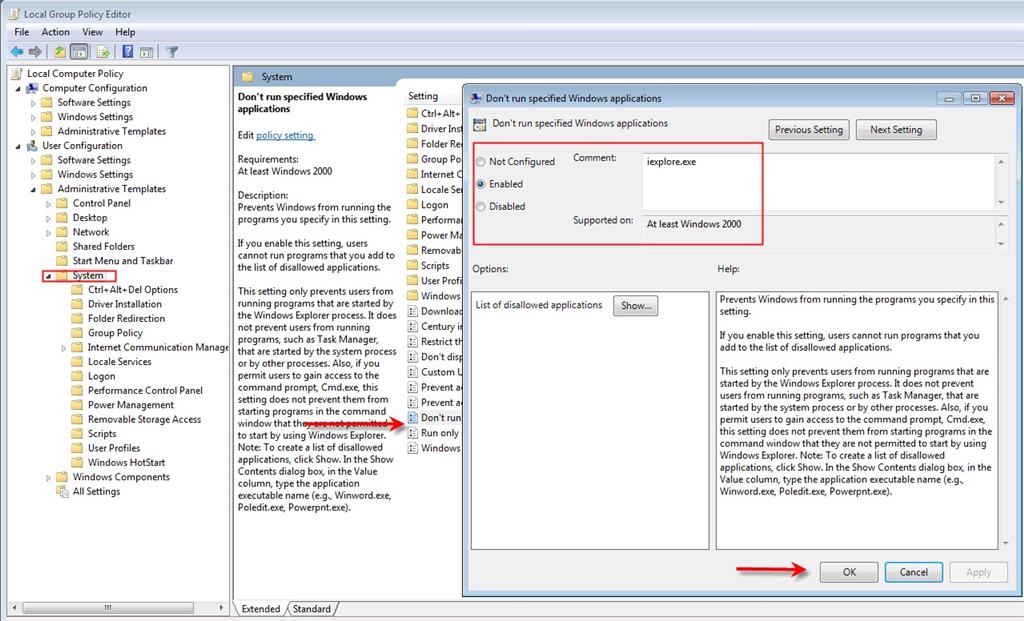This screenshot has height=621, width=1024.
Task: Open the 'policy setting' link
Action: 285,135
